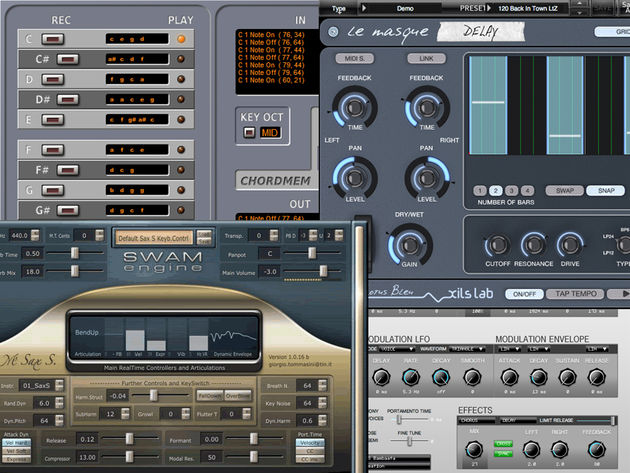
Task: Click the Resonance knob in Le Masque filter
Action: 533,244
